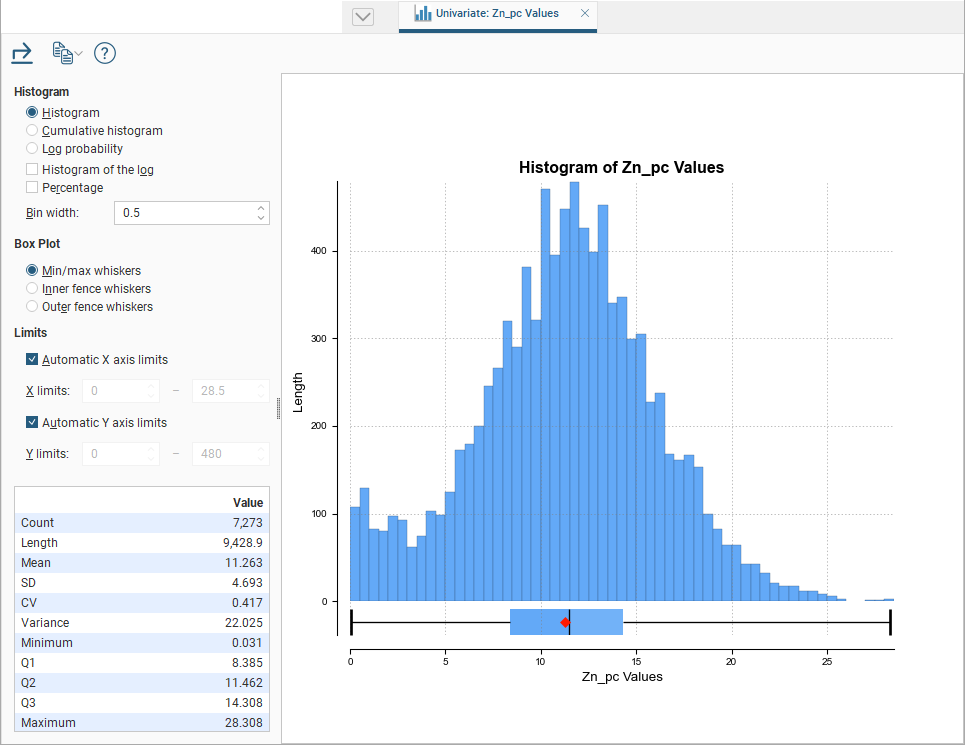Enable the Percentage checkbox
Screen dimensions: 965x745
pyautogui.click(x=32, y=188)
